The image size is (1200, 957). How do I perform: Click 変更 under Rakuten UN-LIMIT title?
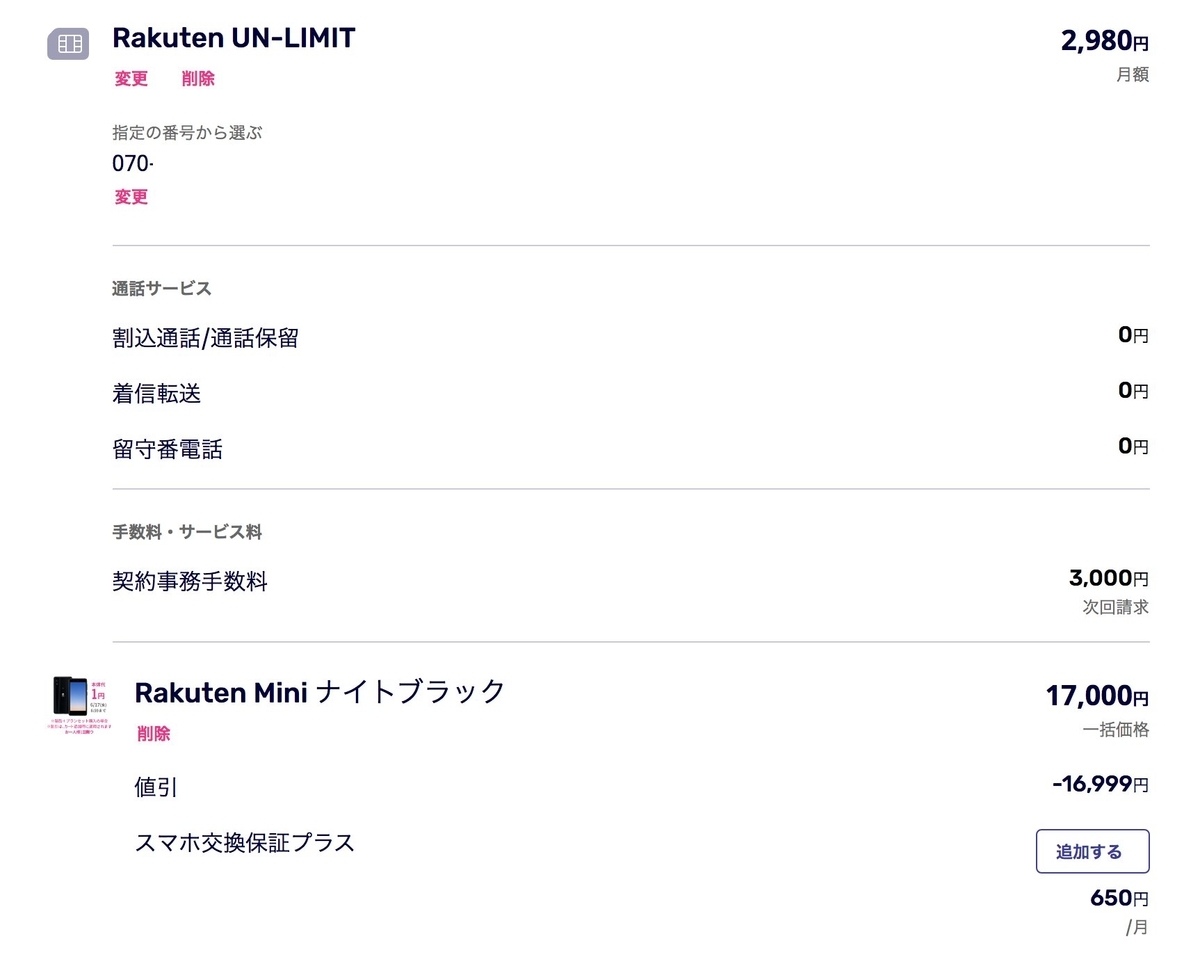click(x=131, y=79)
